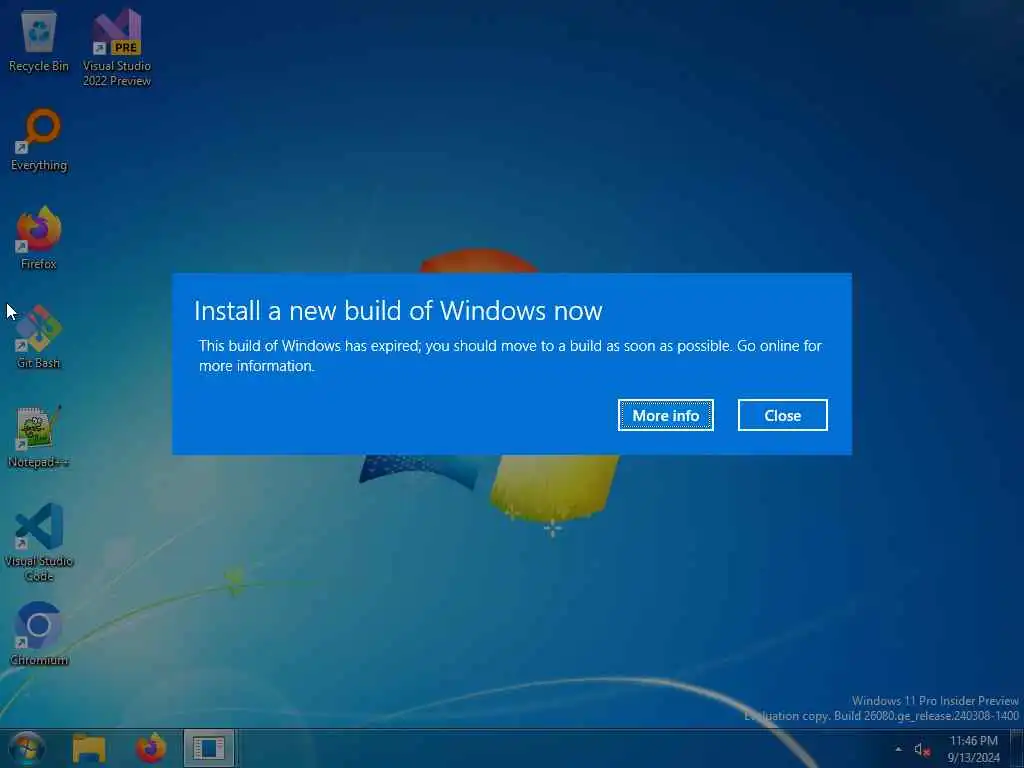Close the Windows build expired dialog
This screenshot has height=768, width=1024.
782,415
